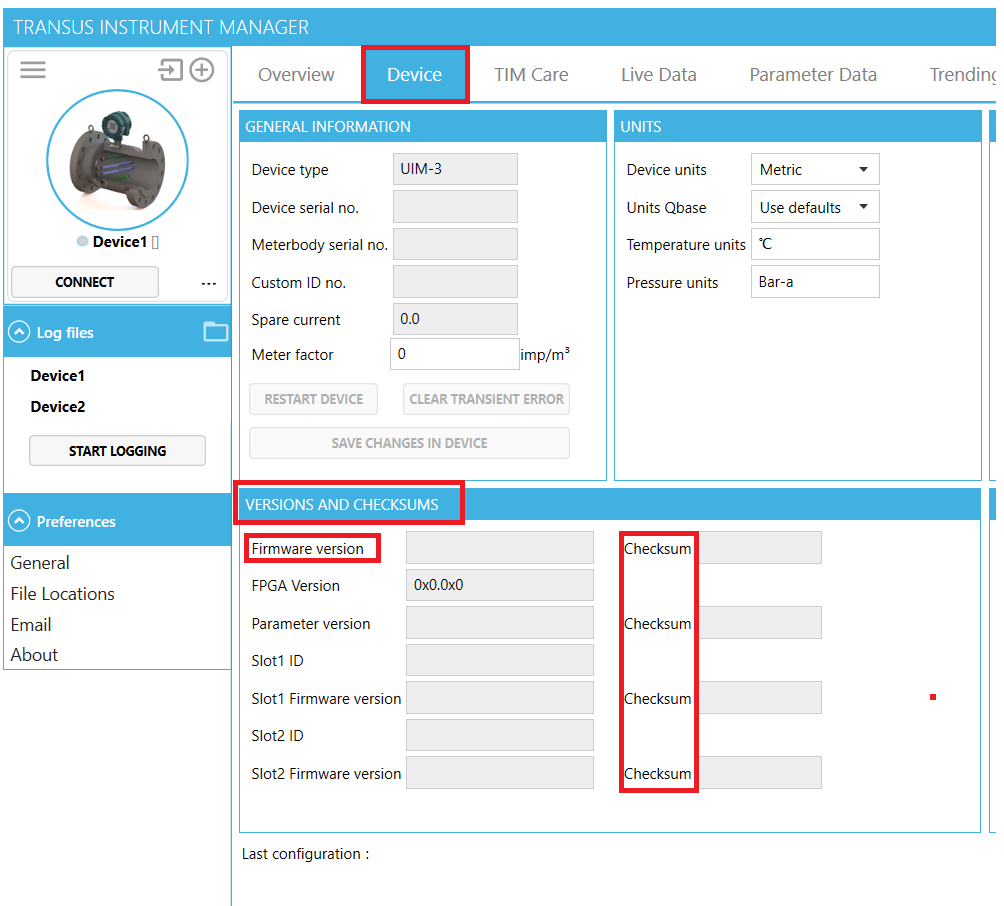
Task: Open the TIM Care tab
Action: [531, 74]
